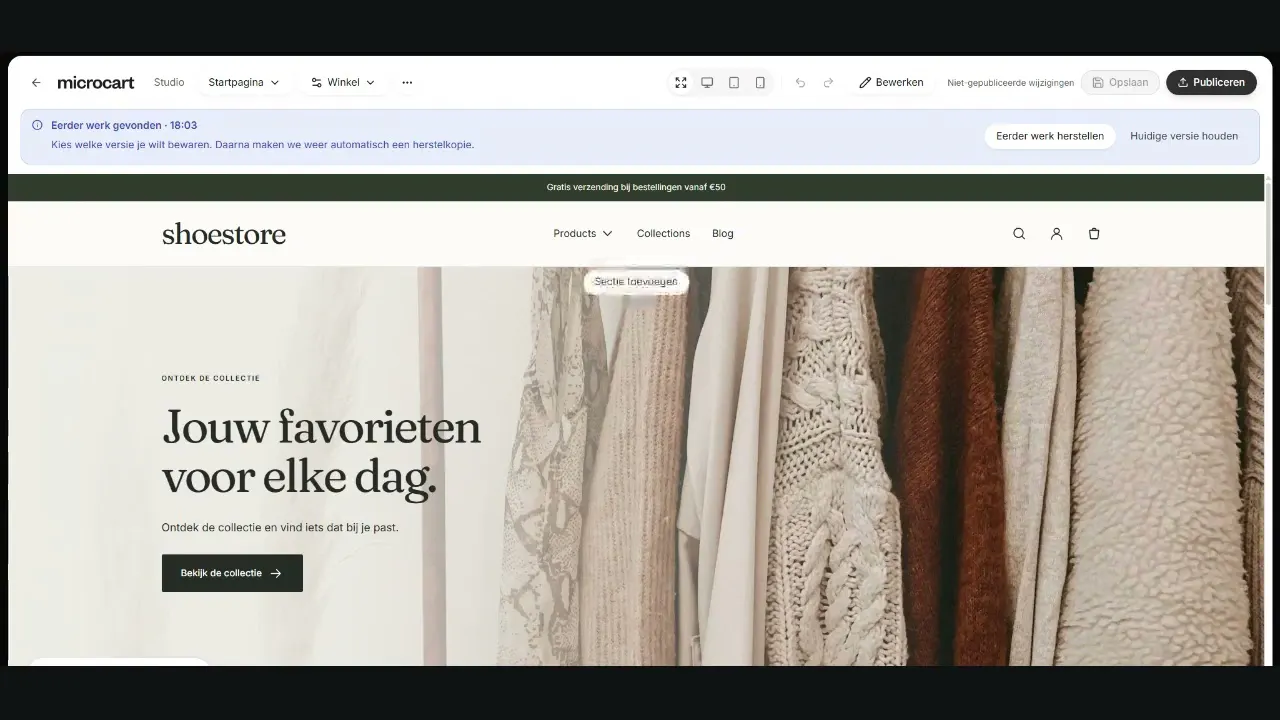
Task: Click the 'Jouw favorieten voor elke dag.' heading
Action: pos(321,453)
